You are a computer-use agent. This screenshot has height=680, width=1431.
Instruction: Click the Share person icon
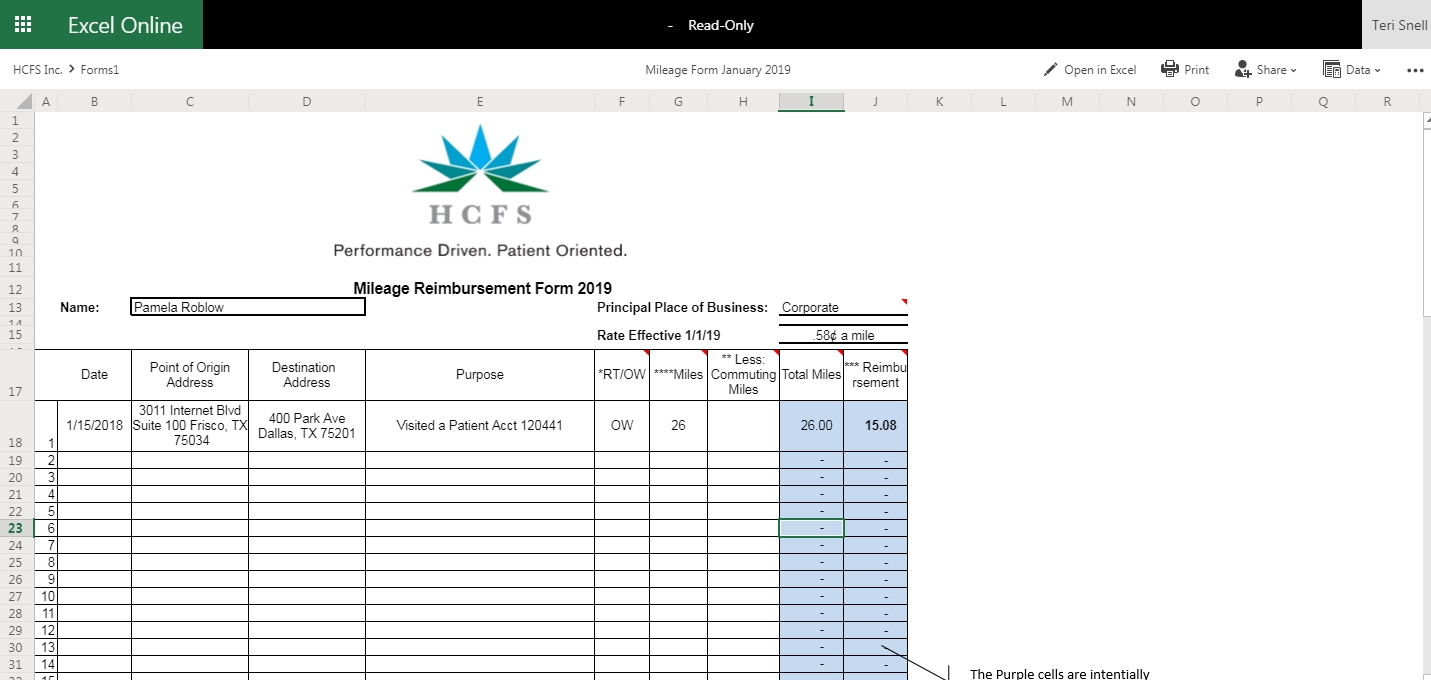click(x=1243, y=69)
